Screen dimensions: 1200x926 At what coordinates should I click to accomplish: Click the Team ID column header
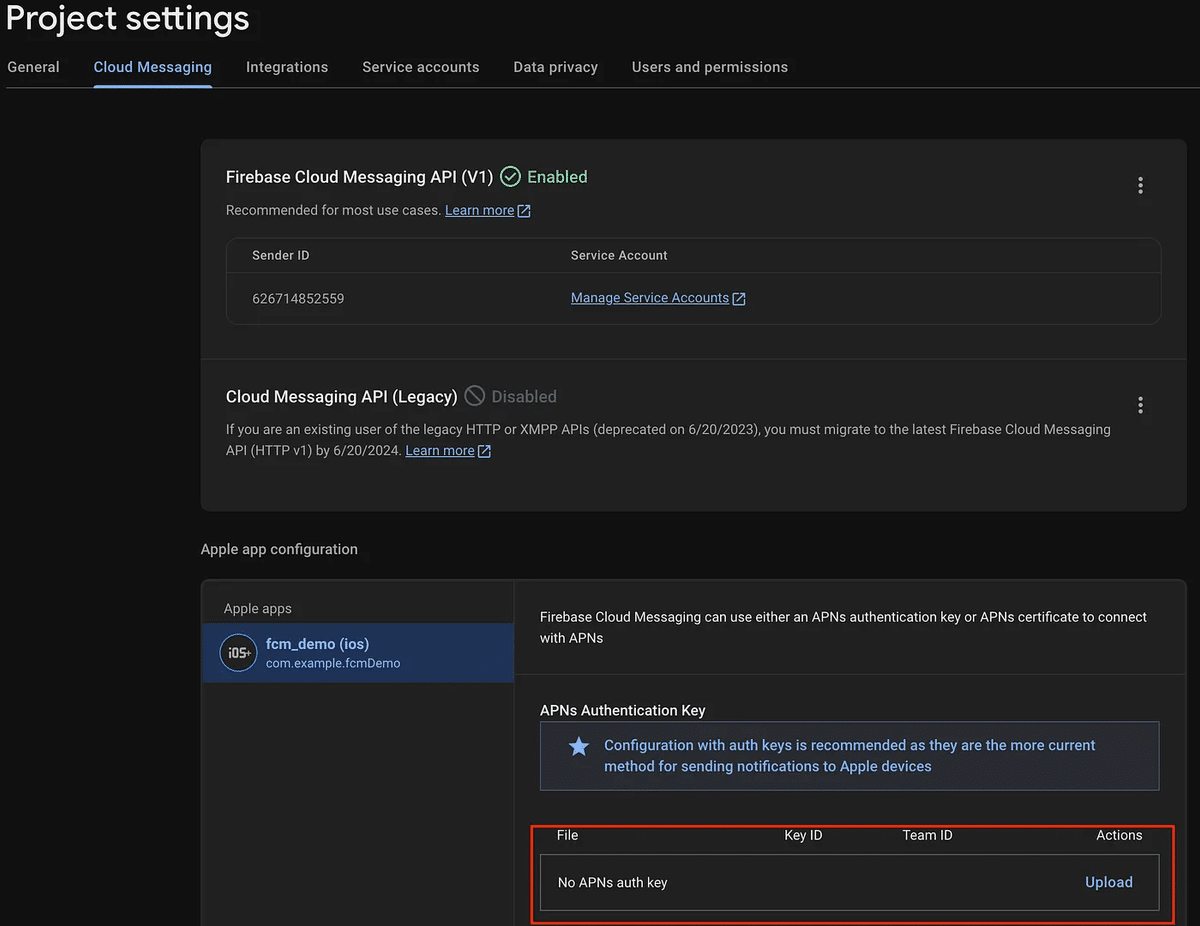click(x=927, y=835)
